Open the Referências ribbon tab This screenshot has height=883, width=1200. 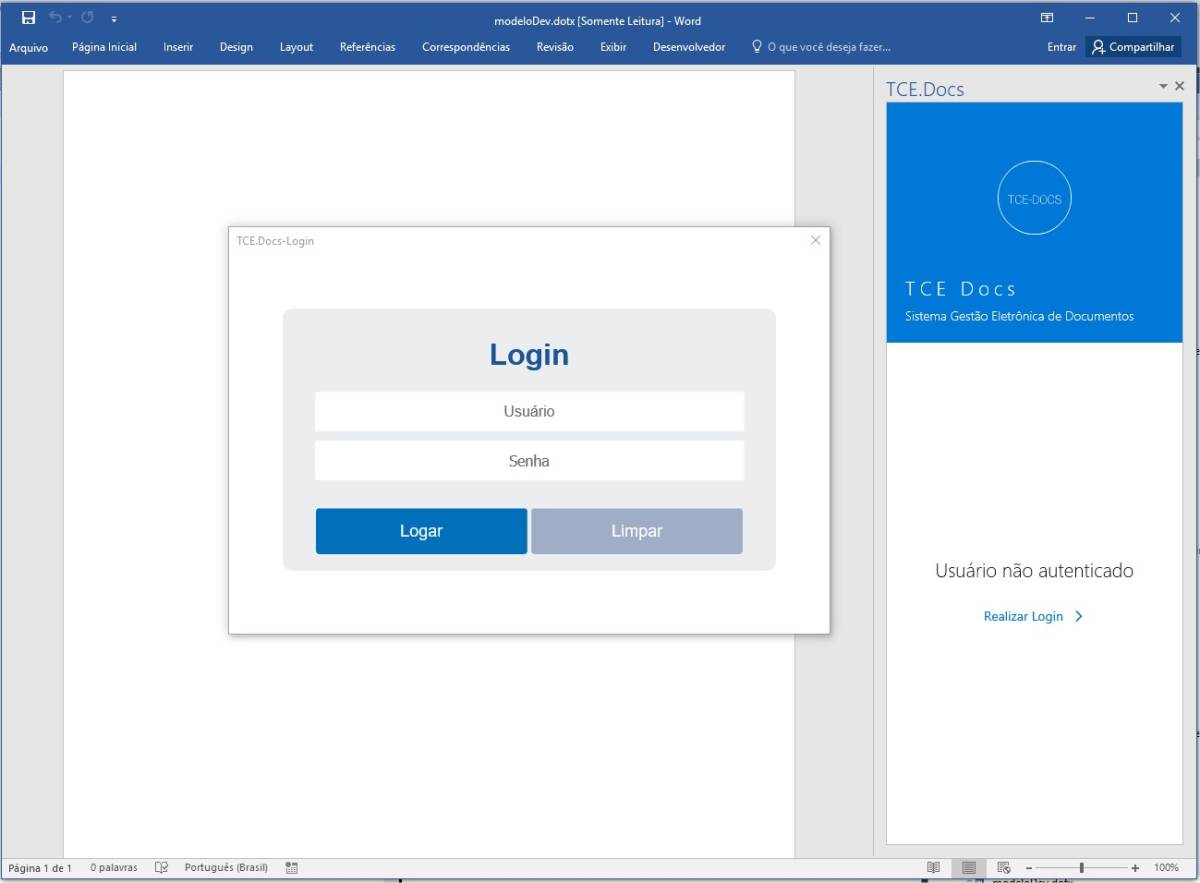tap(367, 47)
